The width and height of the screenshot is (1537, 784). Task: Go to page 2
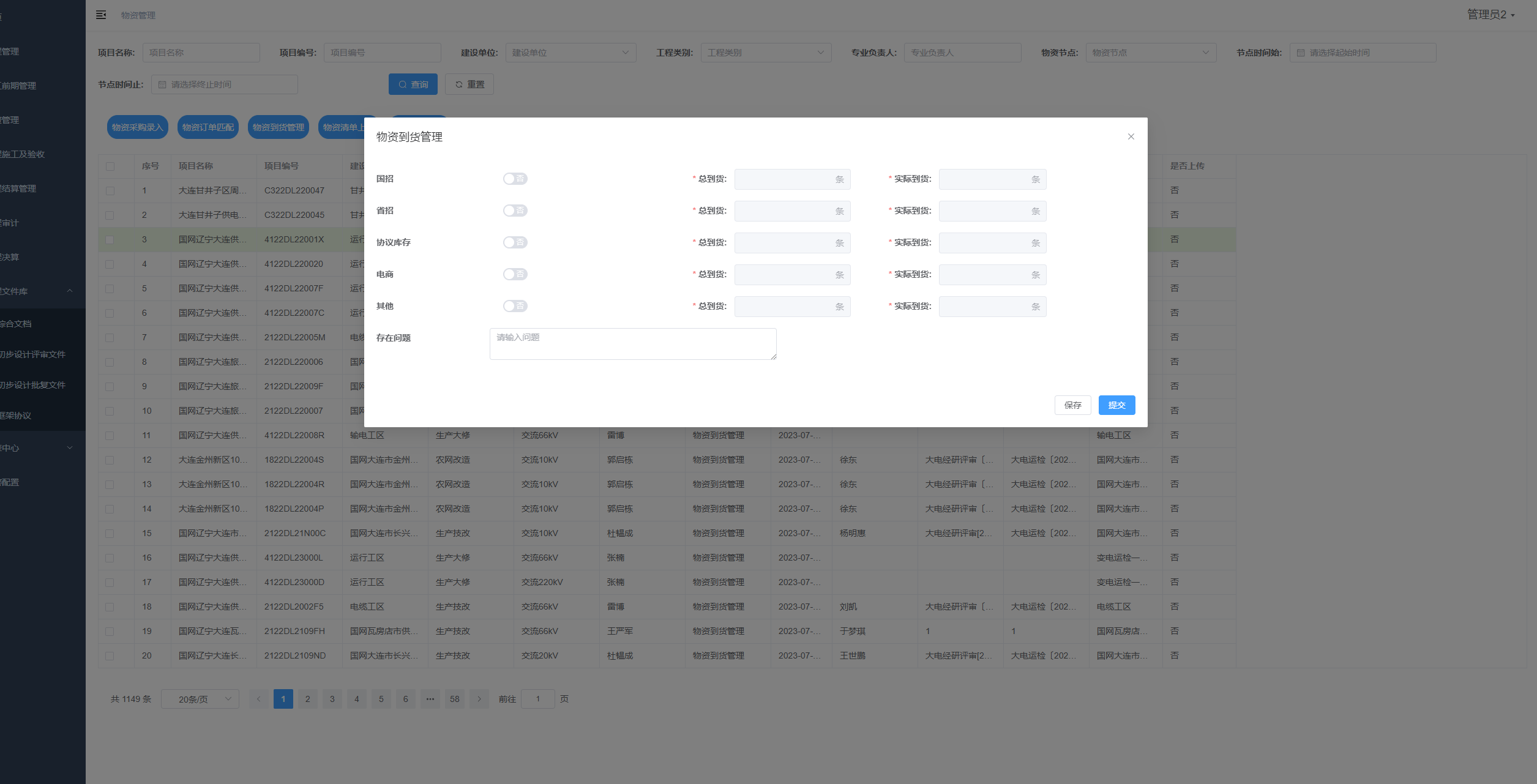point(308,699)
